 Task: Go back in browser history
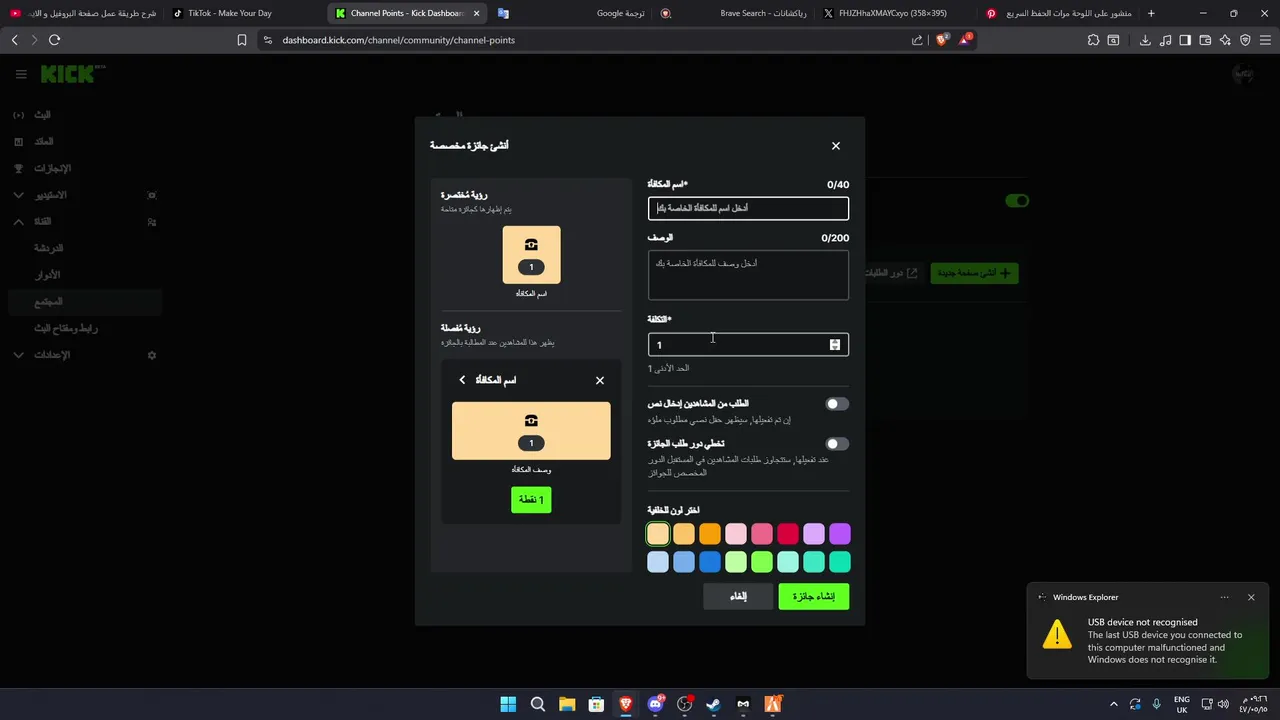pyautogui.click(x=14, y=40)
